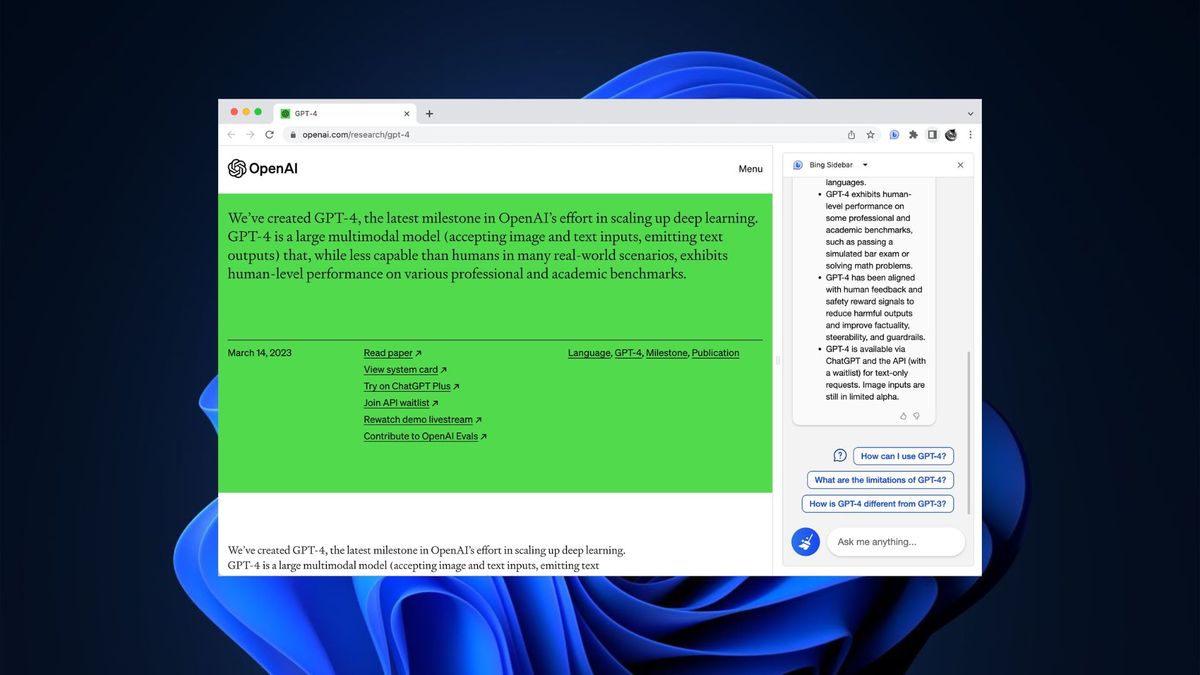This screenshot has width=1200, height=675.
Task: Click the blue broom new topic button
Action: (x=805, y=542)
